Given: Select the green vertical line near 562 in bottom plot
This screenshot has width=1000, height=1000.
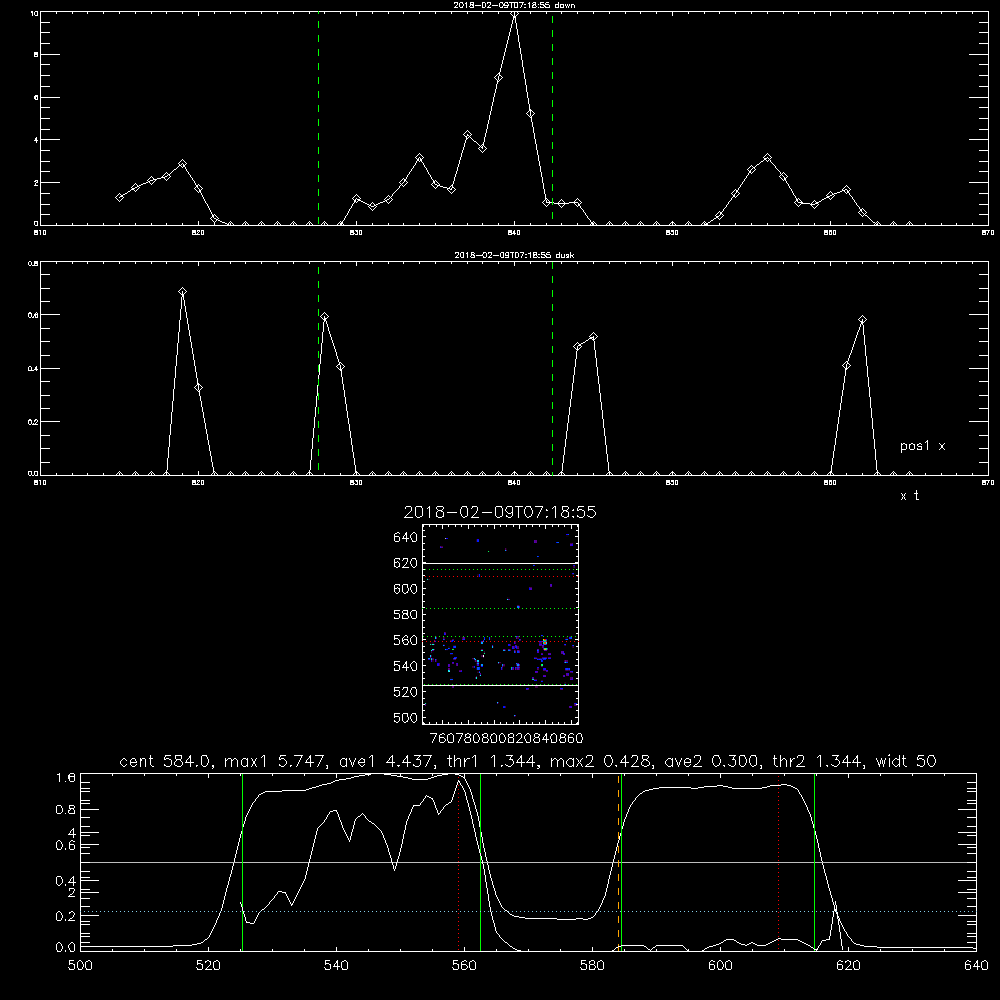Looking at the screenshot, I should (480, 862).
